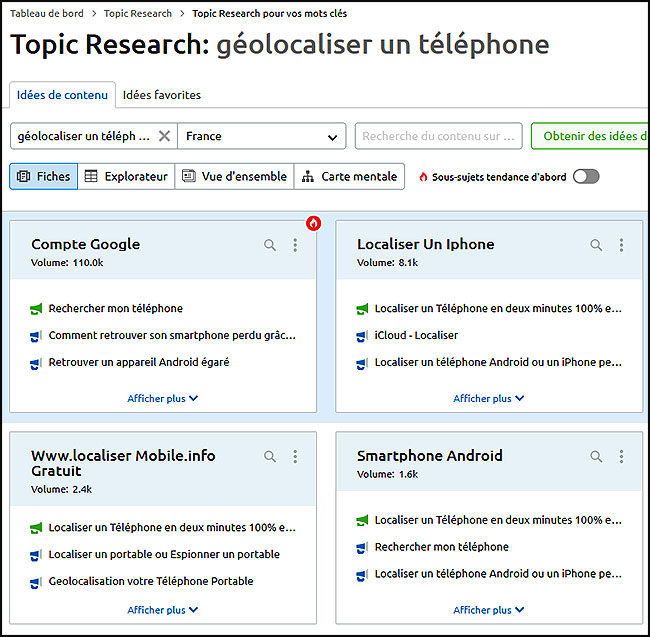Select the Vue d'ensemble view
This screenshot has width=650, height=637.
234,177
